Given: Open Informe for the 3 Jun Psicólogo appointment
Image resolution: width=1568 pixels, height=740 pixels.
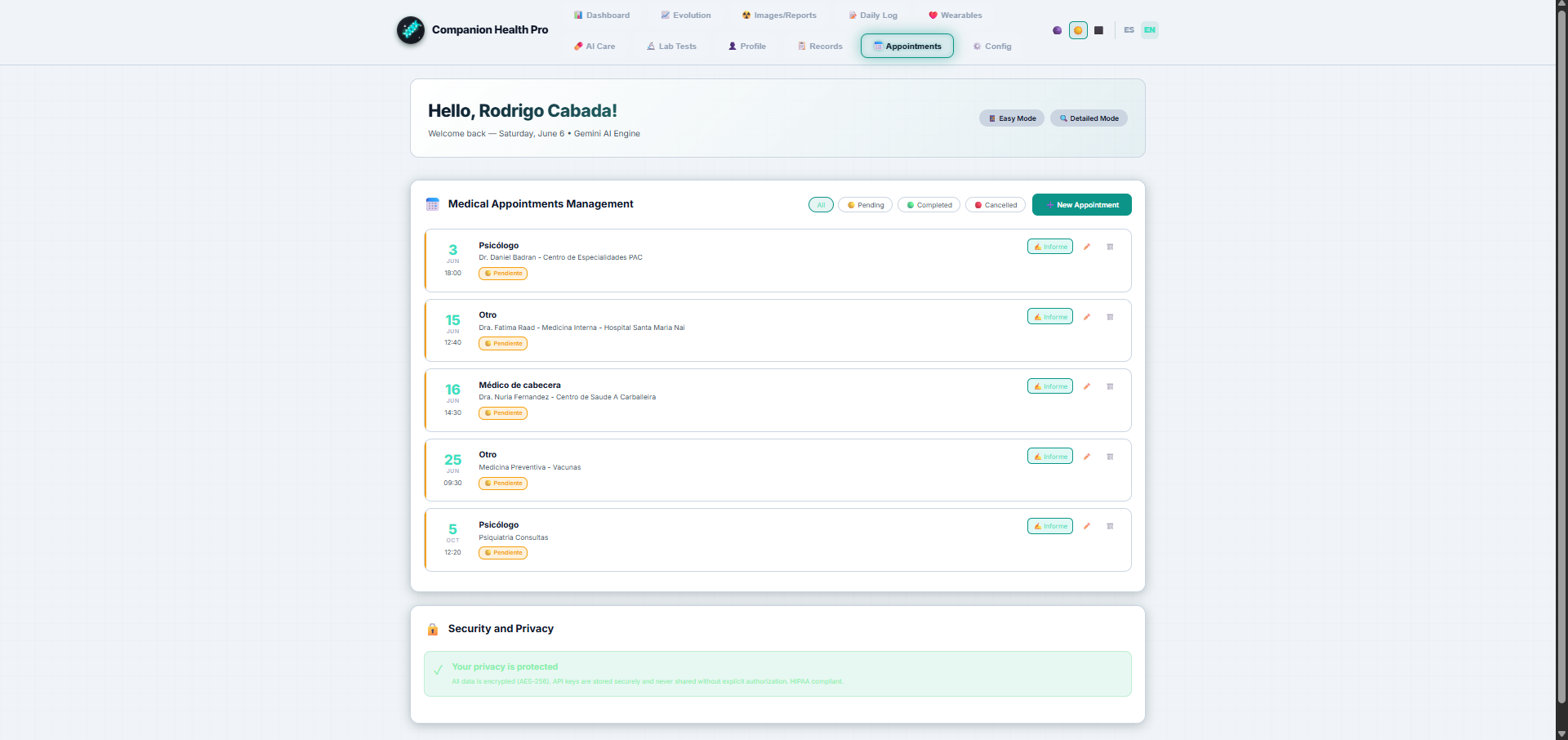Looking at the screenshot, I should click(x=1050, y=247).
